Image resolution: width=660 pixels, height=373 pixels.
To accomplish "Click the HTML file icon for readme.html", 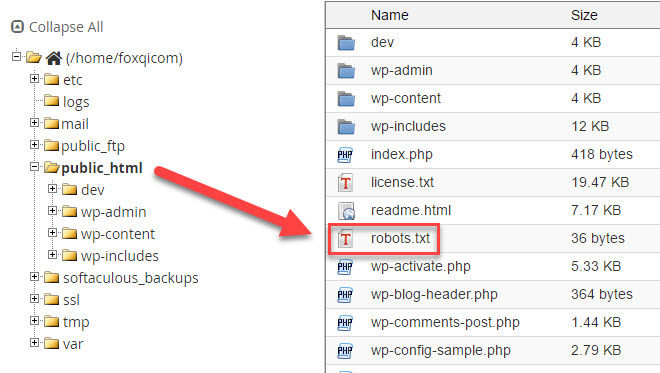I will (x=346, y=211).
